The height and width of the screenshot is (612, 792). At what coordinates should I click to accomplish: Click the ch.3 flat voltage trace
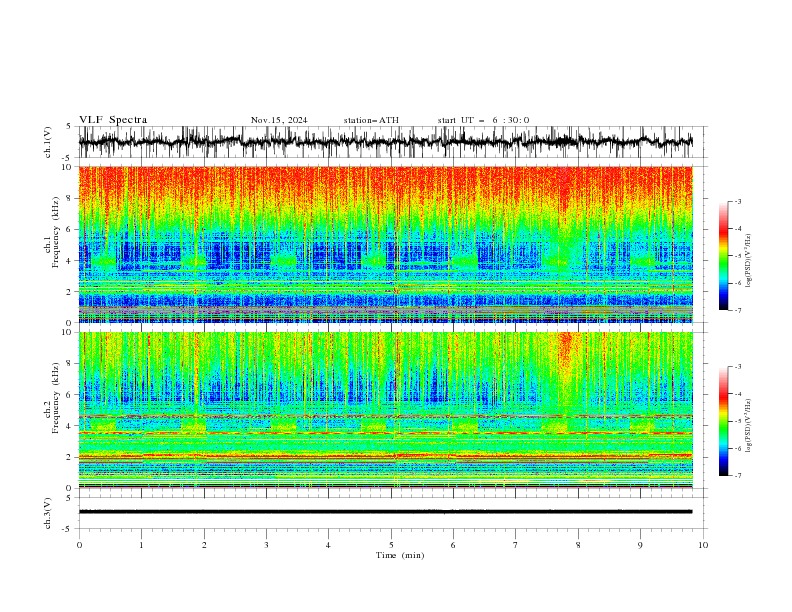click(x=385, y=512)
